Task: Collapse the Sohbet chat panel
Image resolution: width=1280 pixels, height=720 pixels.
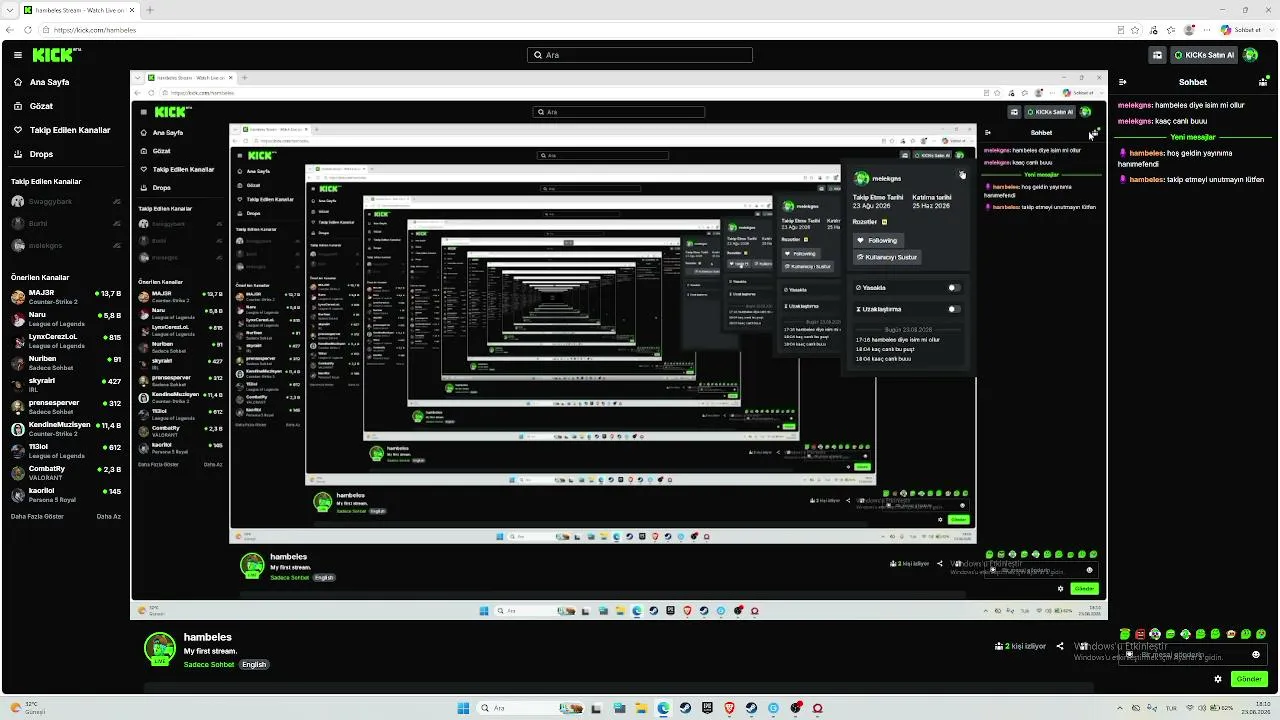Action: point(1123,82)
